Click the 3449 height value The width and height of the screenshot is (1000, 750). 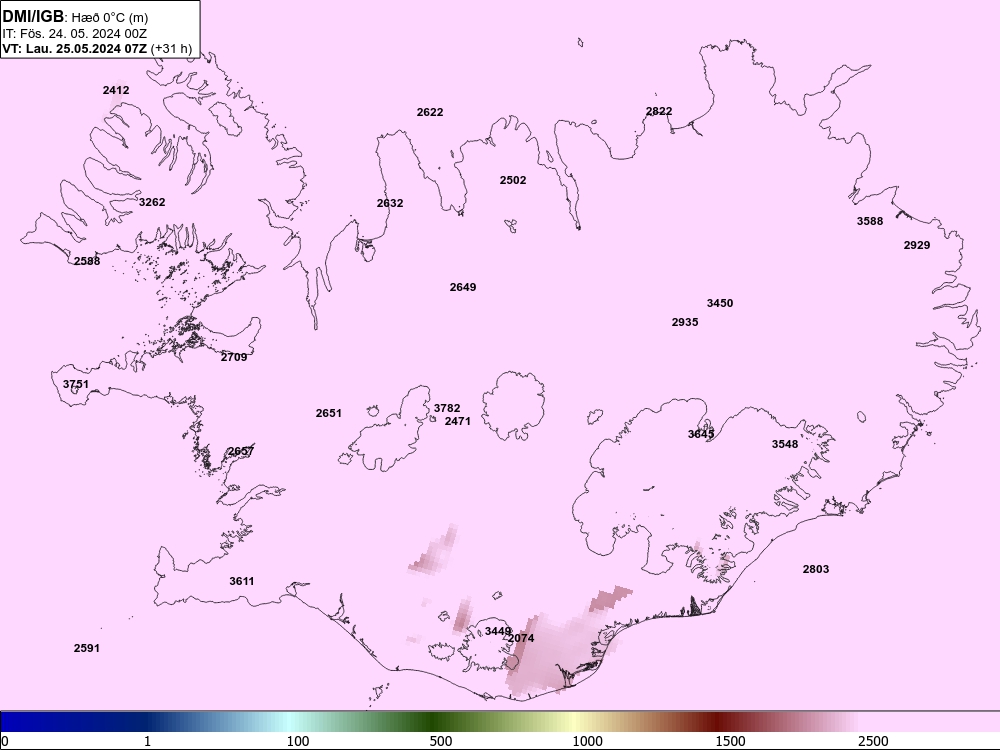(498, 631)
